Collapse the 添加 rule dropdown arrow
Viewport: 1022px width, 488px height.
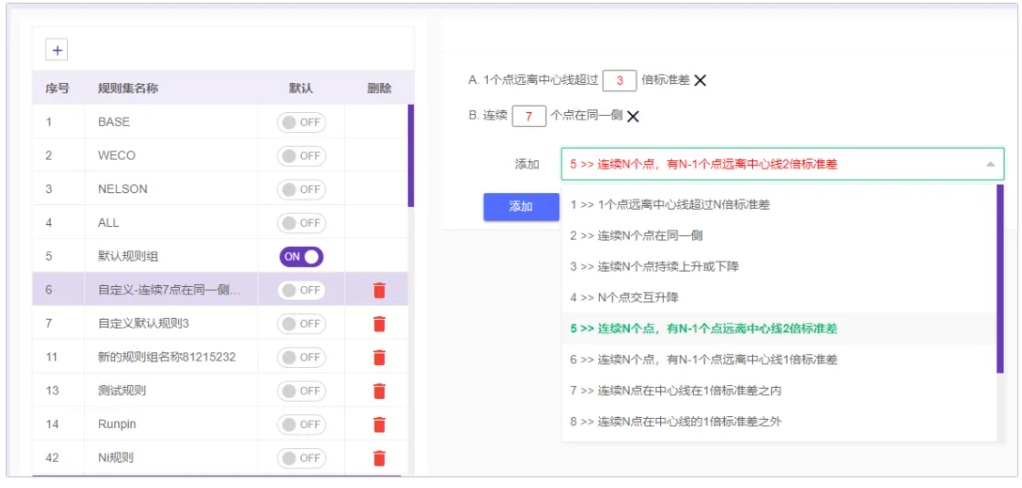[x=989, y=164]
